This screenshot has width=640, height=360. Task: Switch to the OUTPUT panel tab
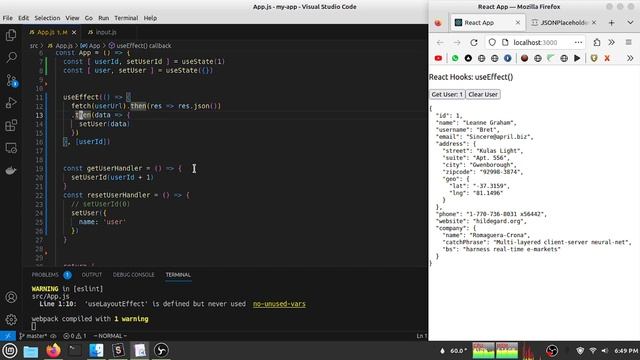[92, 275]
